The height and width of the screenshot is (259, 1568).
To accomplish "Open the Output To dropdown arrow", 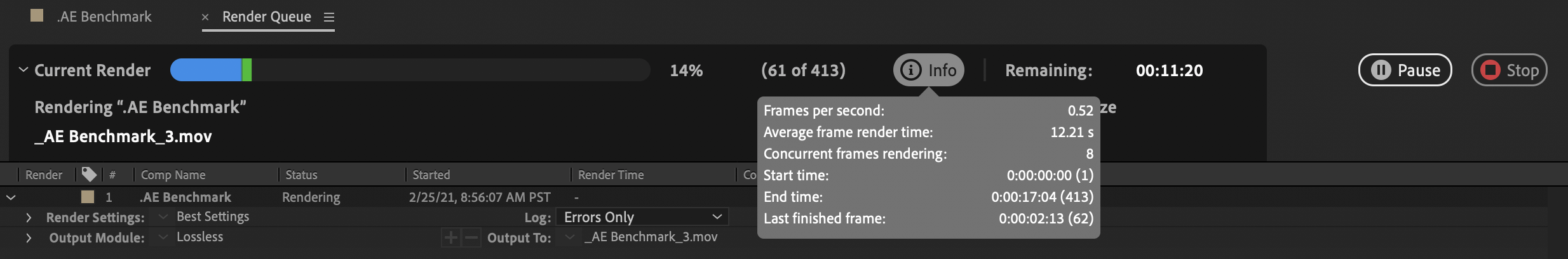I will click(x=569, y=237).
